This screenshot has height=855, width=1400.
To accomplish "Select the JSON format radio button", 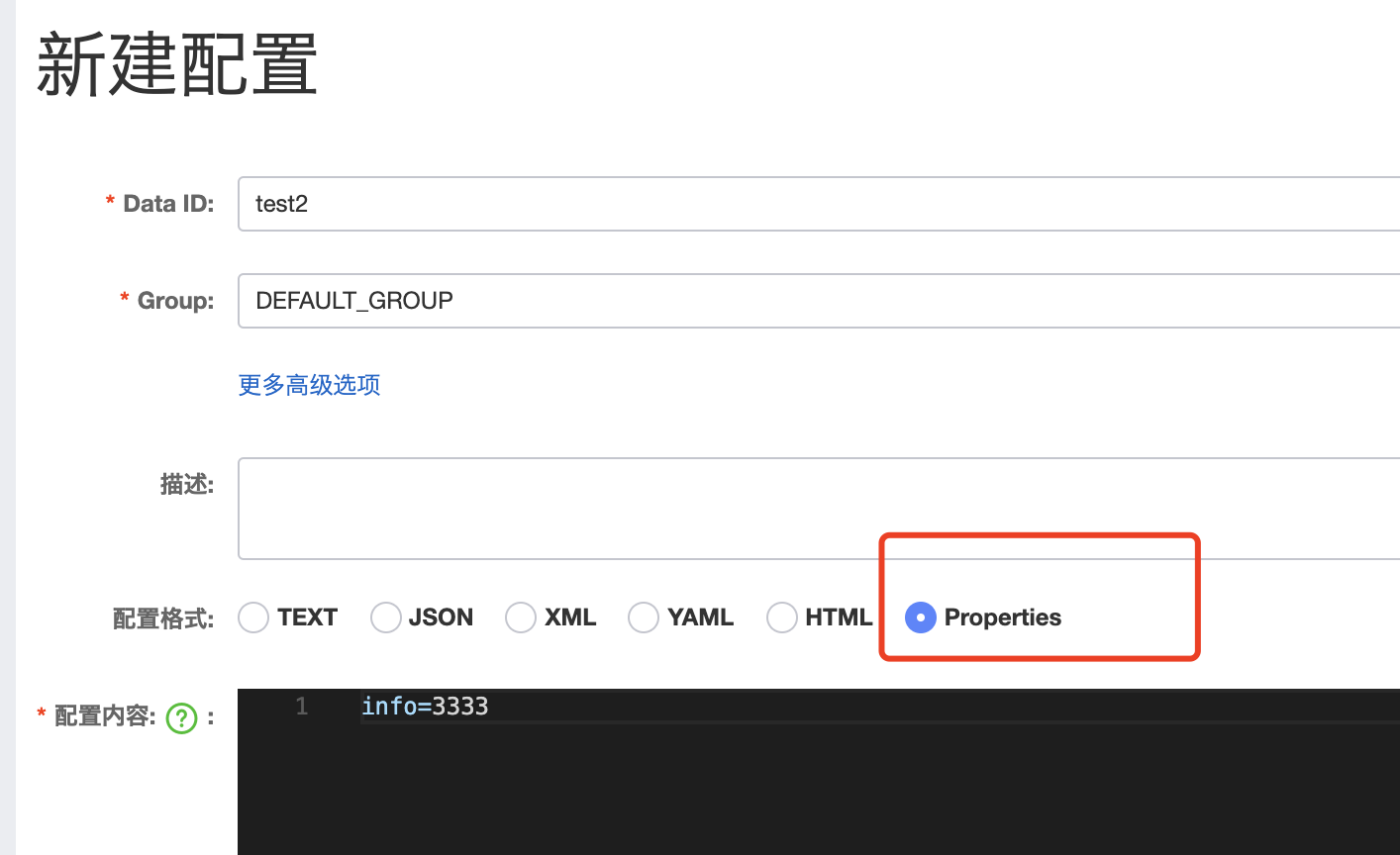I will click(x=385, y=617).
